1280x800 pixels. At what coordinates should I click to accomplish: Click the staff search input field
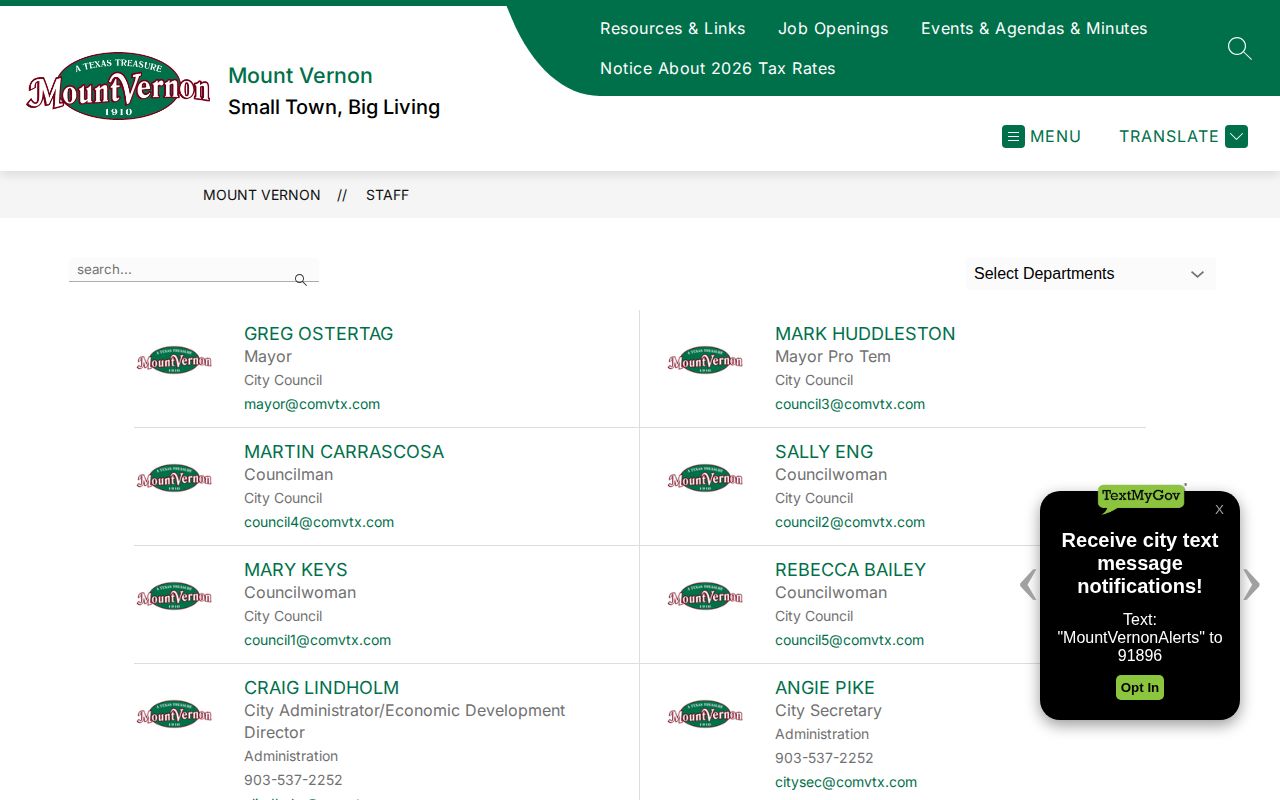click(181, 270)
